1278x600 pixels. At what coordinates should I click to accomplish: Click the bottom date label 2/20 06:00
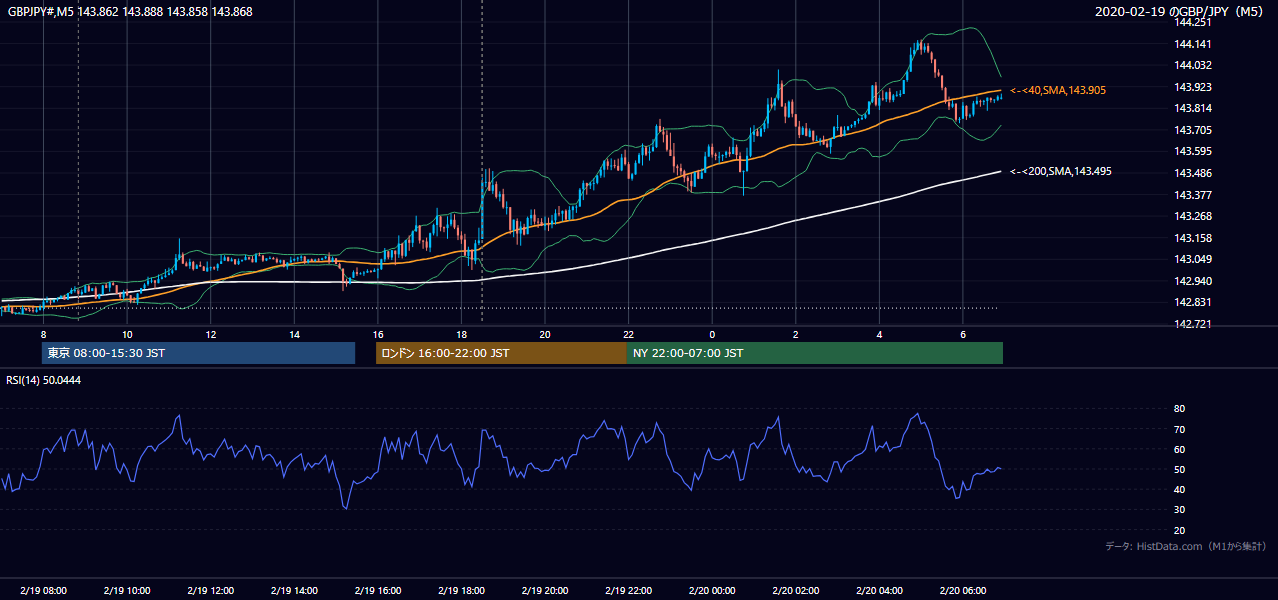(x=962, y=590)
